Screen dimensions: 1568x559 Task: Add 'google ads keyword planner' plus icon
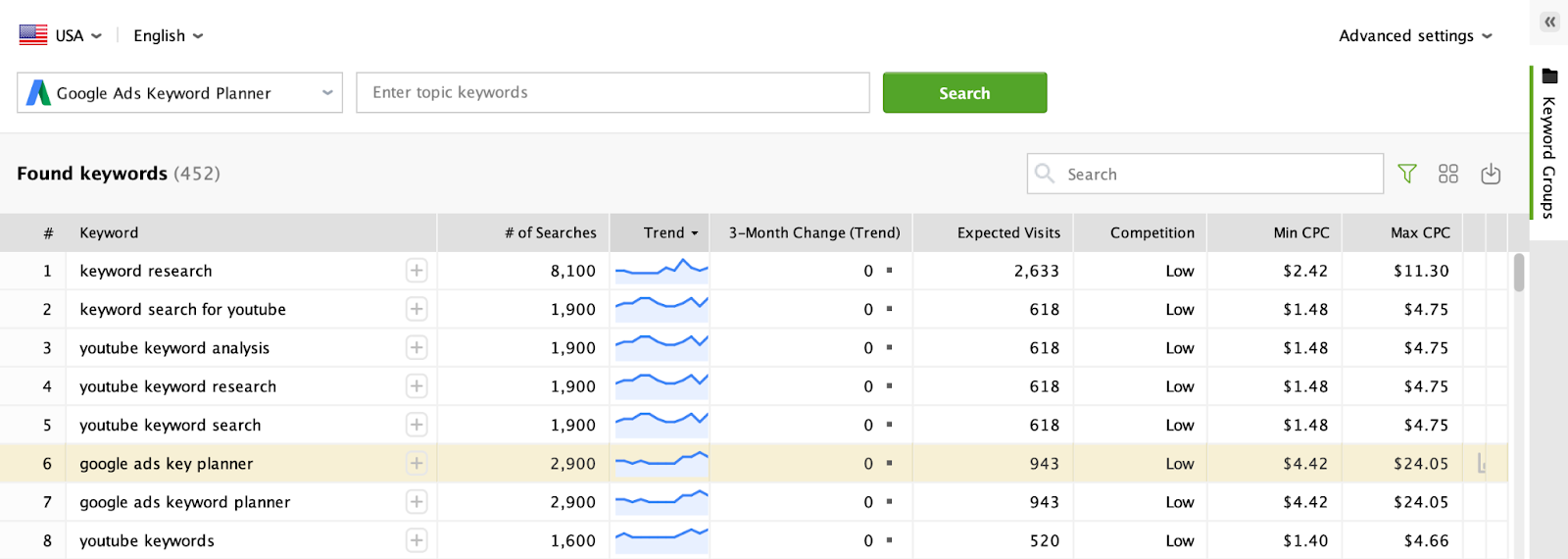416,502
